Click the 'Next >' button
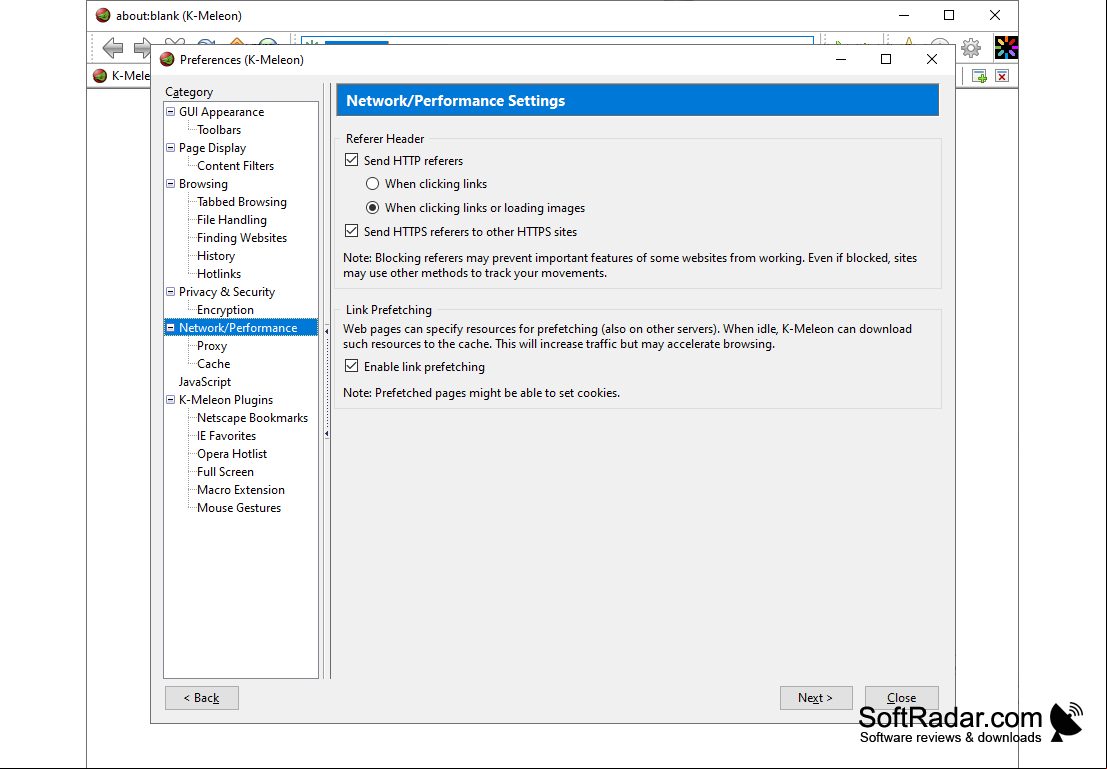The width and height of the screenshot is (1107, 769). pyautogui.click(x=816, y=698)
